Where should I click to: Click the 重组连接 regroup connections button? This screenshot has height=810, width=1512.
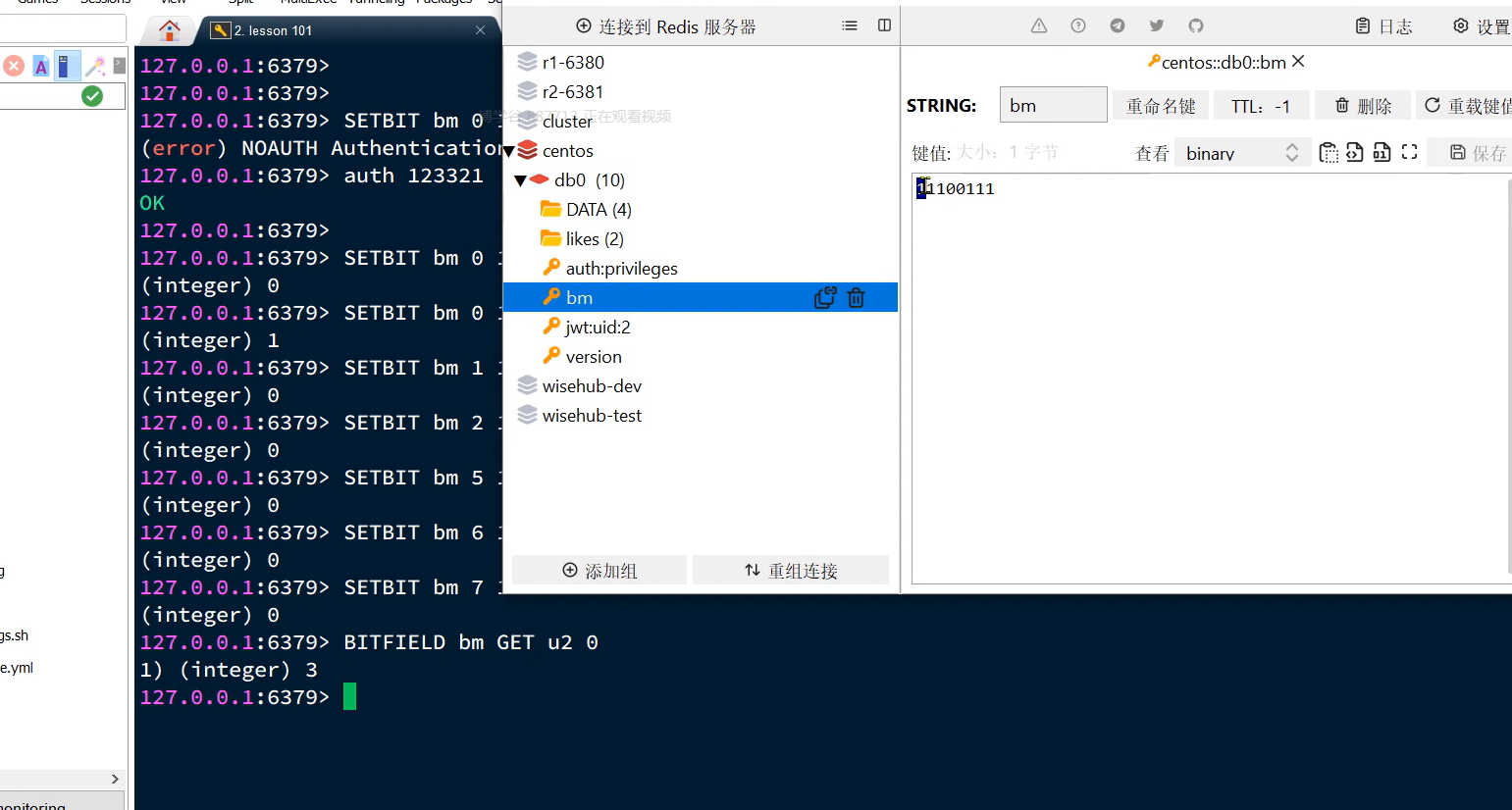pyautogui.click(x=791, y=570)
